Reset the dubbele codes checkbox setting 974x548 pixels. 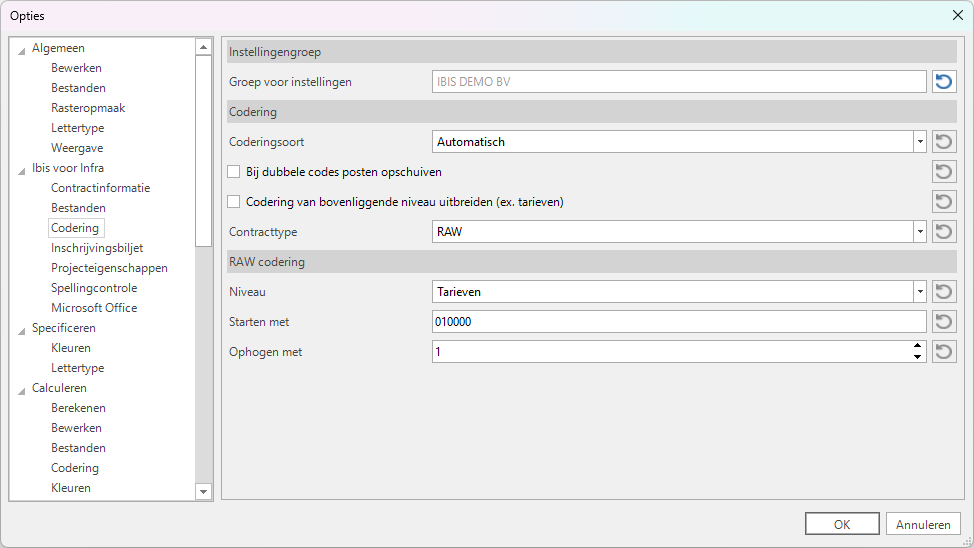tap(944, 172)
